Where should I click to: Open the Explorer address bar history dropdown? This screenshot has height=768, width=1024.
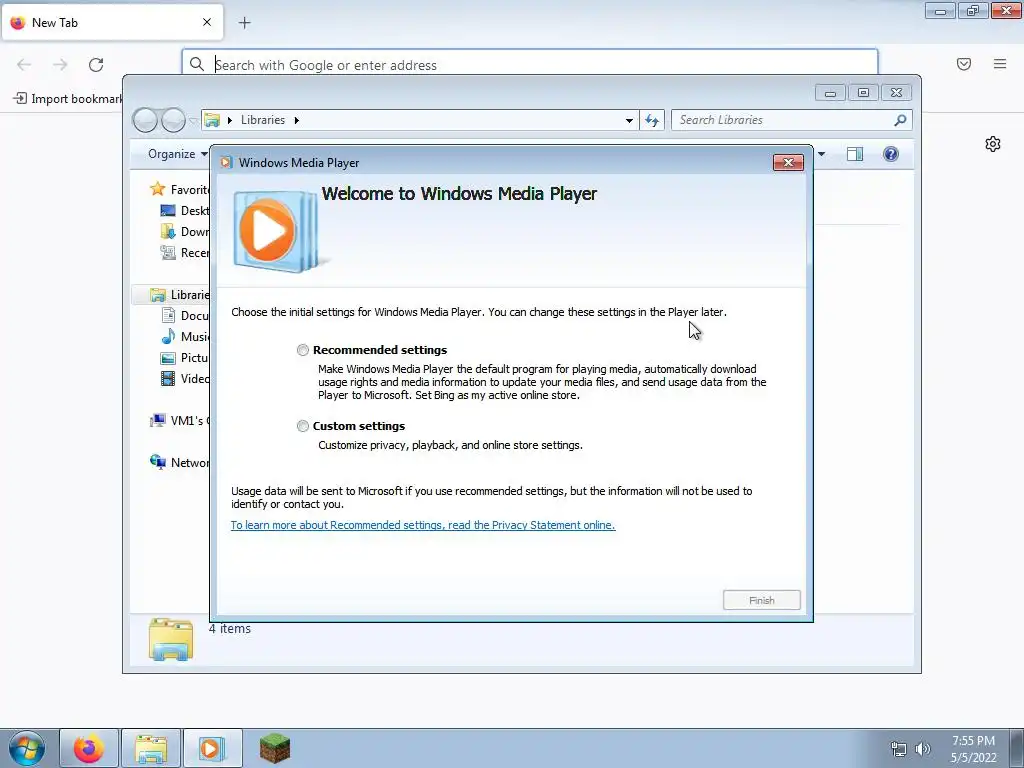tap(629, 120)
